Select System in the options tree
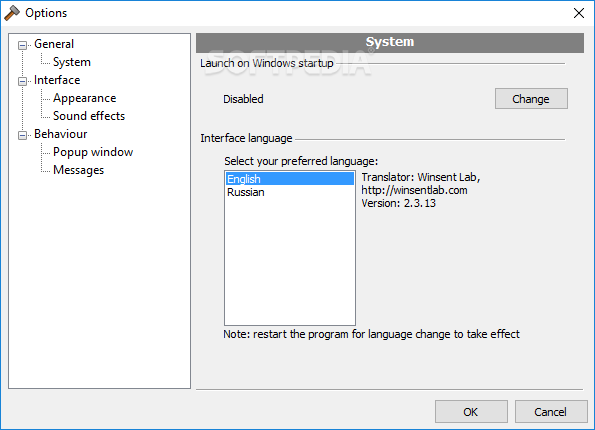 coord(72,62)
